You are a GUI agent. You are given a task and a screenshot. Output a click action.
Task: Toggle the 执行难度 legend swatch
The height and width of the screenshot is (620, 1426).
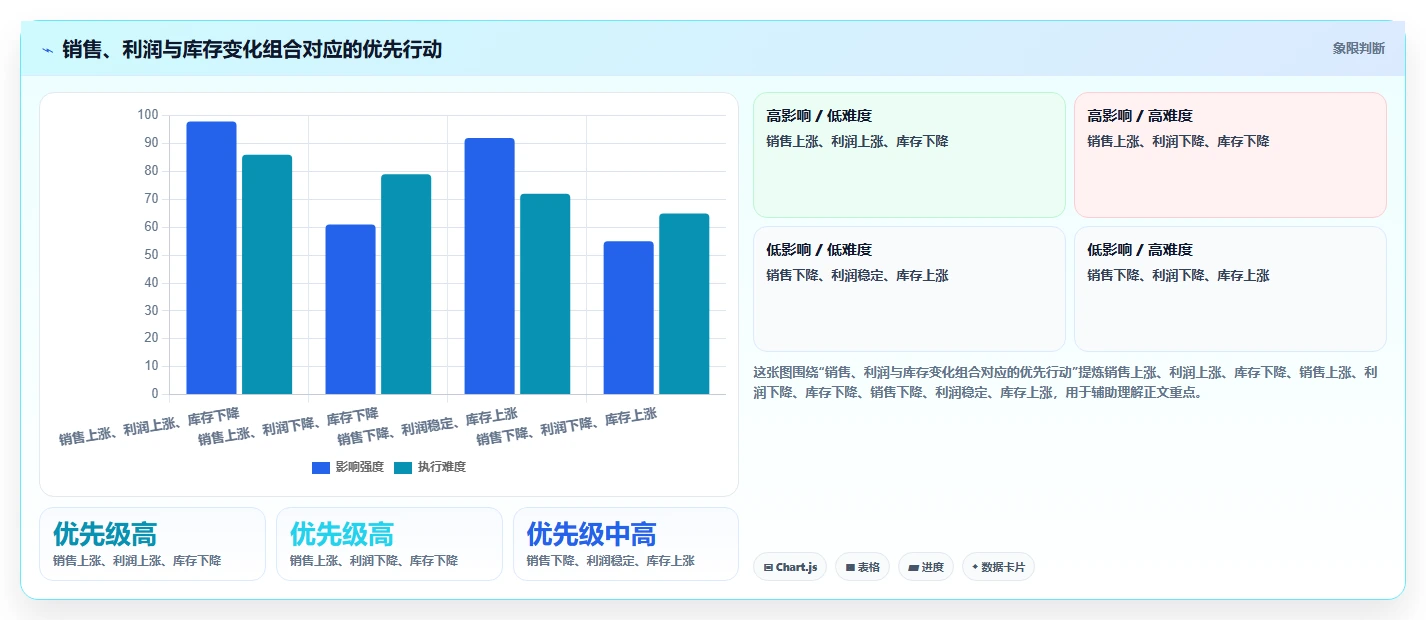tap(403, 467)
